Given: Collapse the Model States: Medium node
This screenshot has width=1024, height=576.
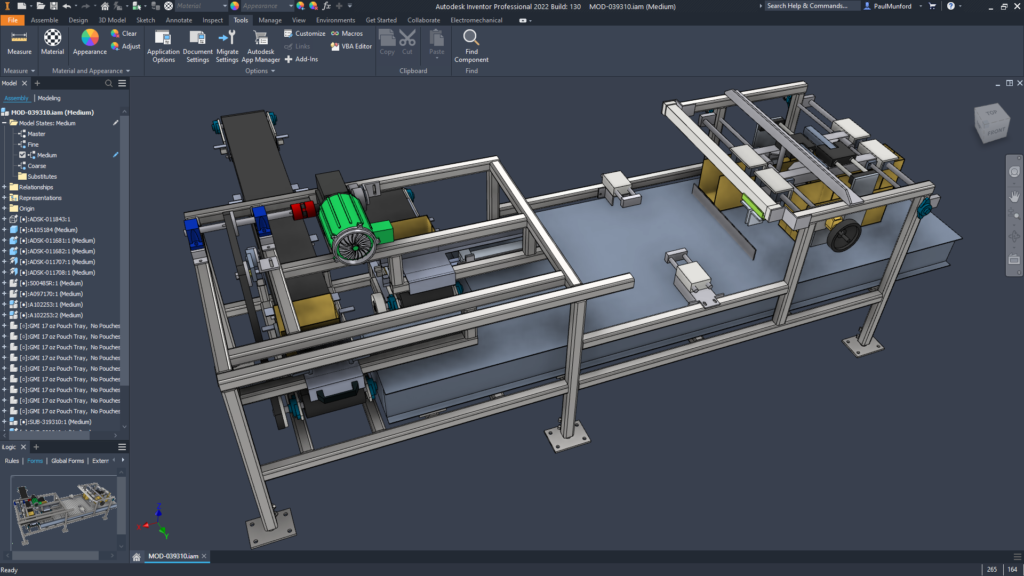Looking at the screenshot, I should pos(5,123).
